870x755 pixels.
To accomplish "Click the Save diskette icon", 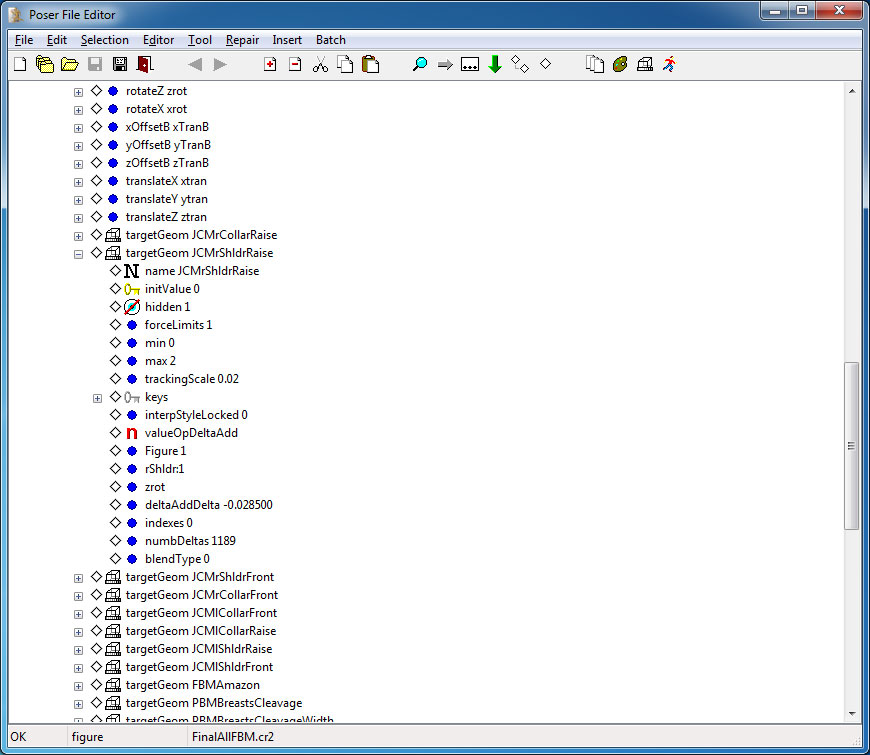I will [94, 63].
